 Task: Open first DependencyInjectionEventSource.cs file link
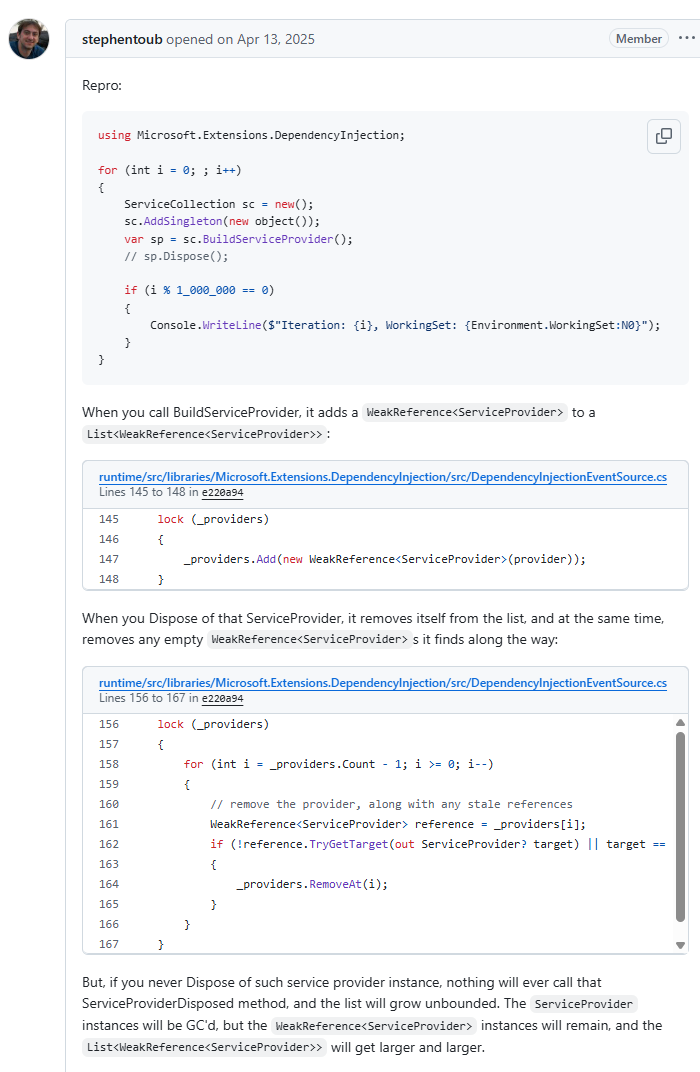click(382, 477)
